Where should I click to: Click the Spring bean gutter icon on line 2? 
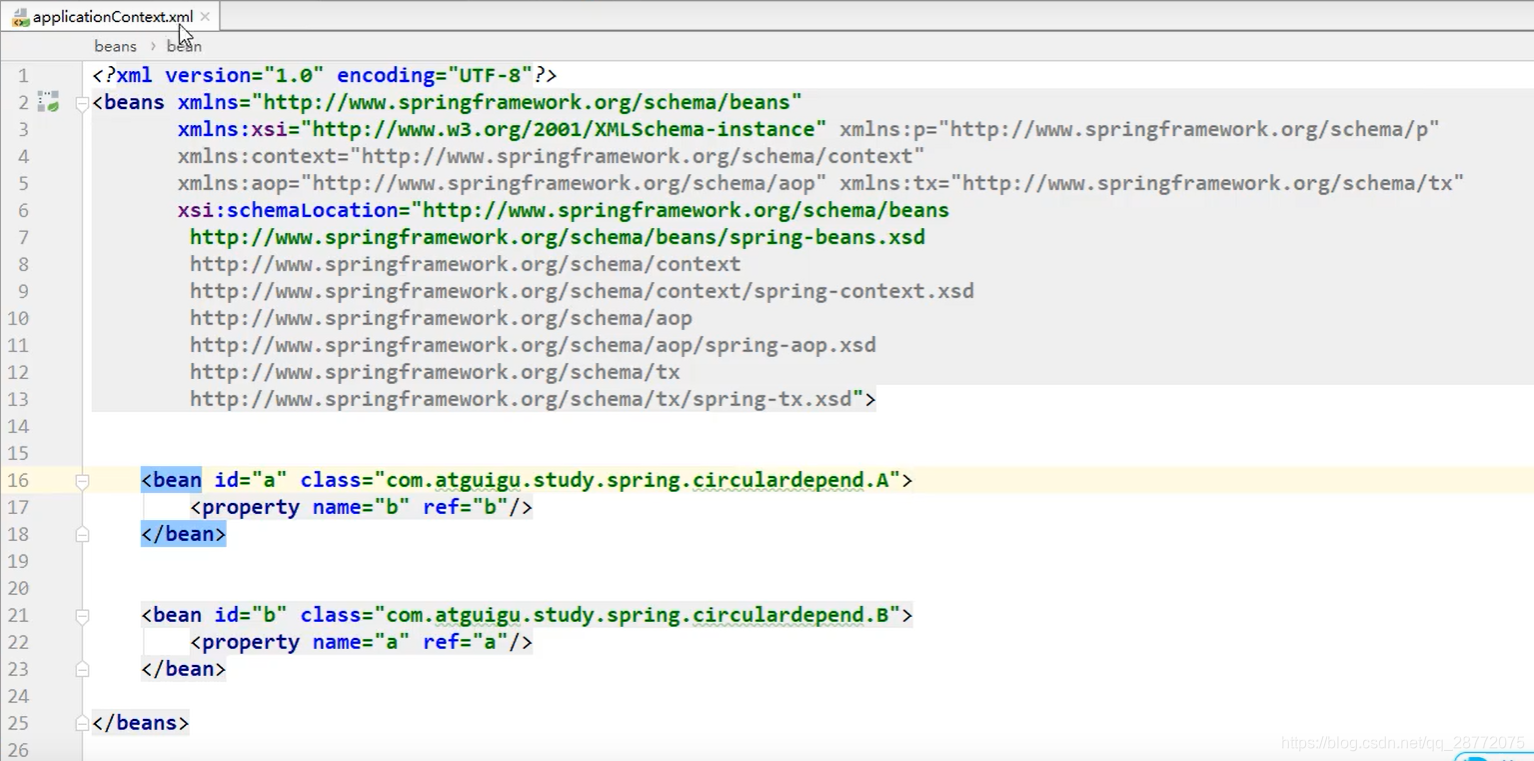point(48,101)
